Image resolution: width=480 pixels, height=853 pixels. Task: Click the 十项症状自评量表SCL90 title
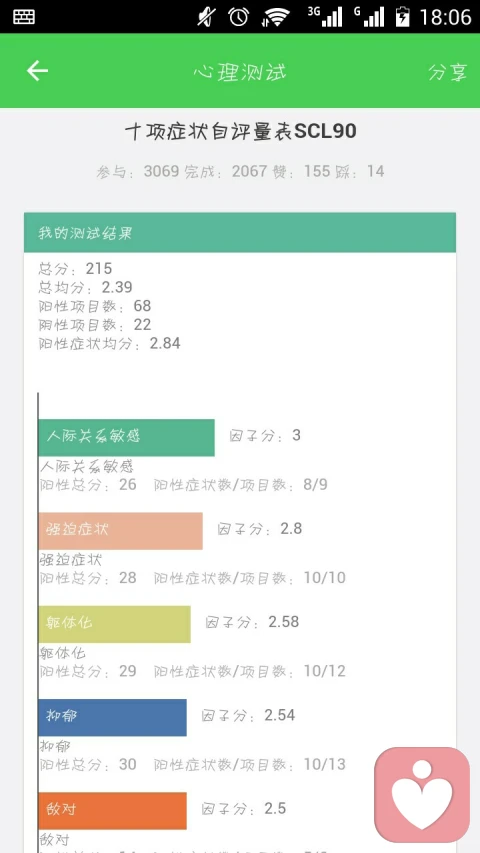coord(241,132)
